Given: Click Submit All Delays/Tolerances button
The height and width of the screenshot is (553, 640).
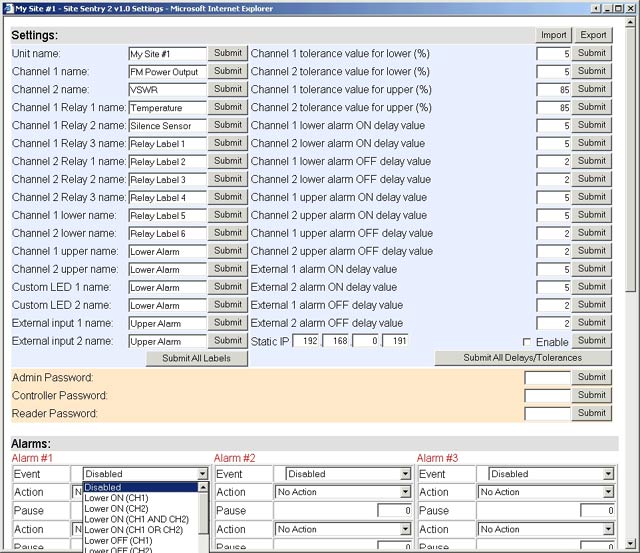Looking at the screenshot, I should pyautogui.click(x=522, y=358).
